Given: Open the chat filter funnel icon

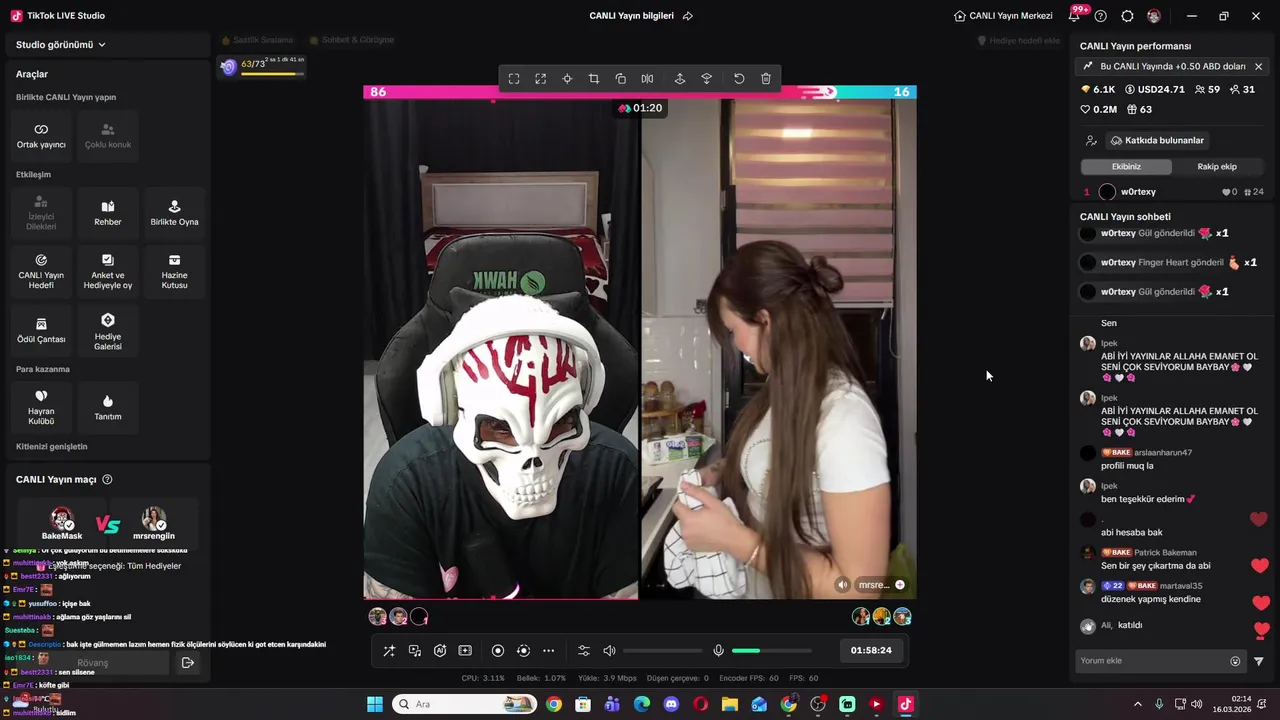Looking at the screenshot, I should click(x=1259, y=661).
